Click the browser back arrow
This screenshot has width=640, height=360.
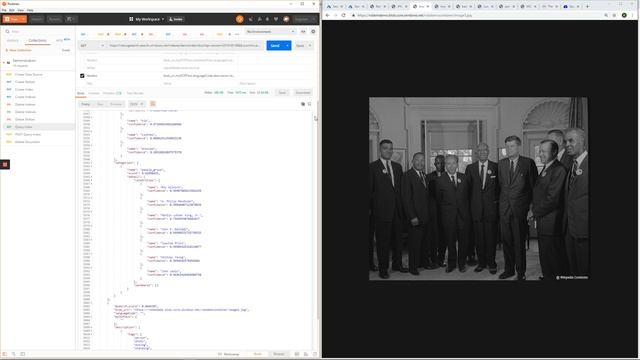(x=327, y=15)
